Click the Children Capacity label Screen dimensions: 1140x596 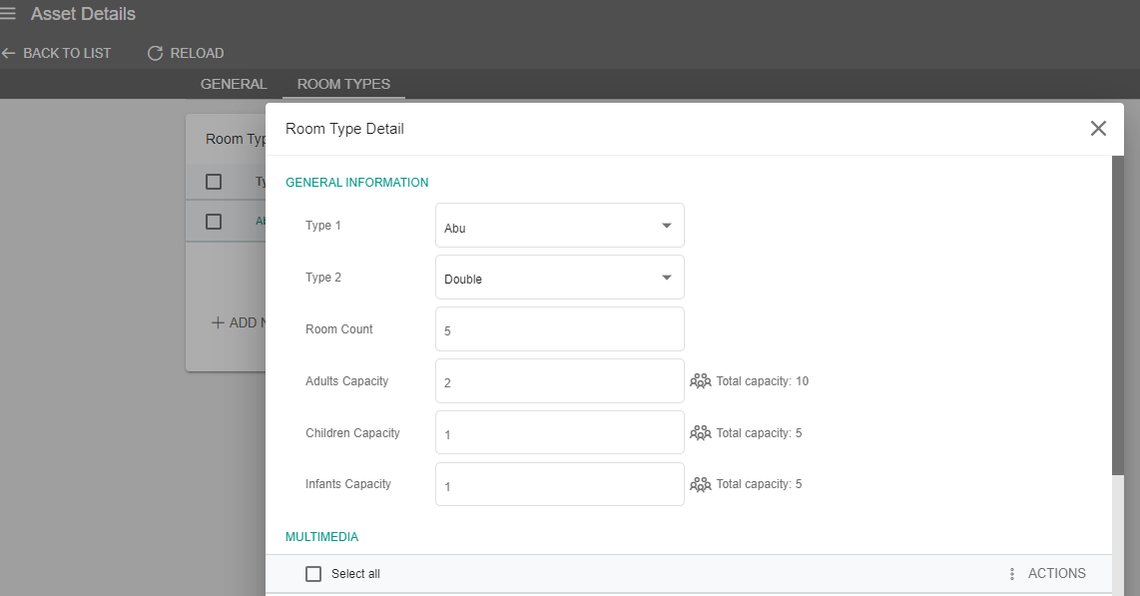(353, 432)
